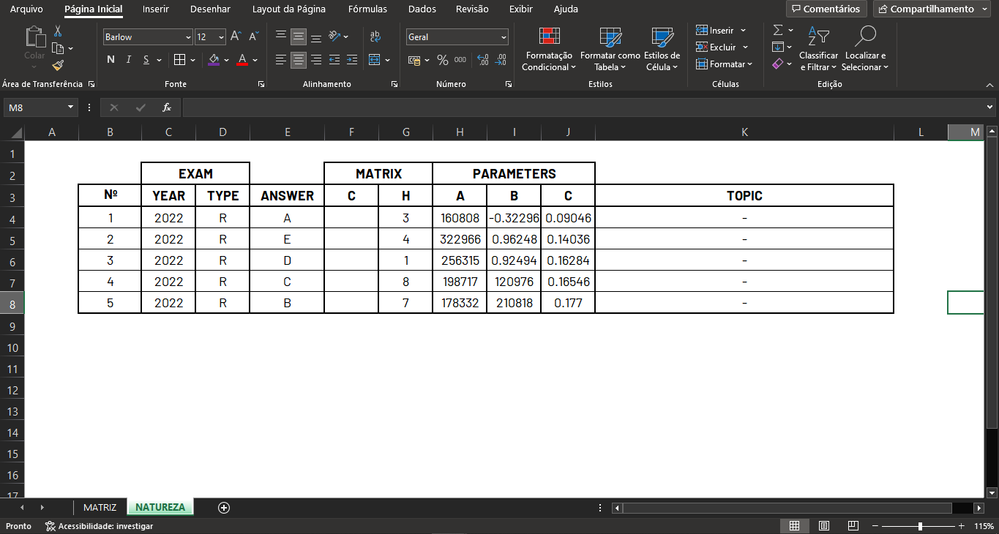The image size is (999, 534).
Task: Switch to the Dados tab
Action: point(422,9)
